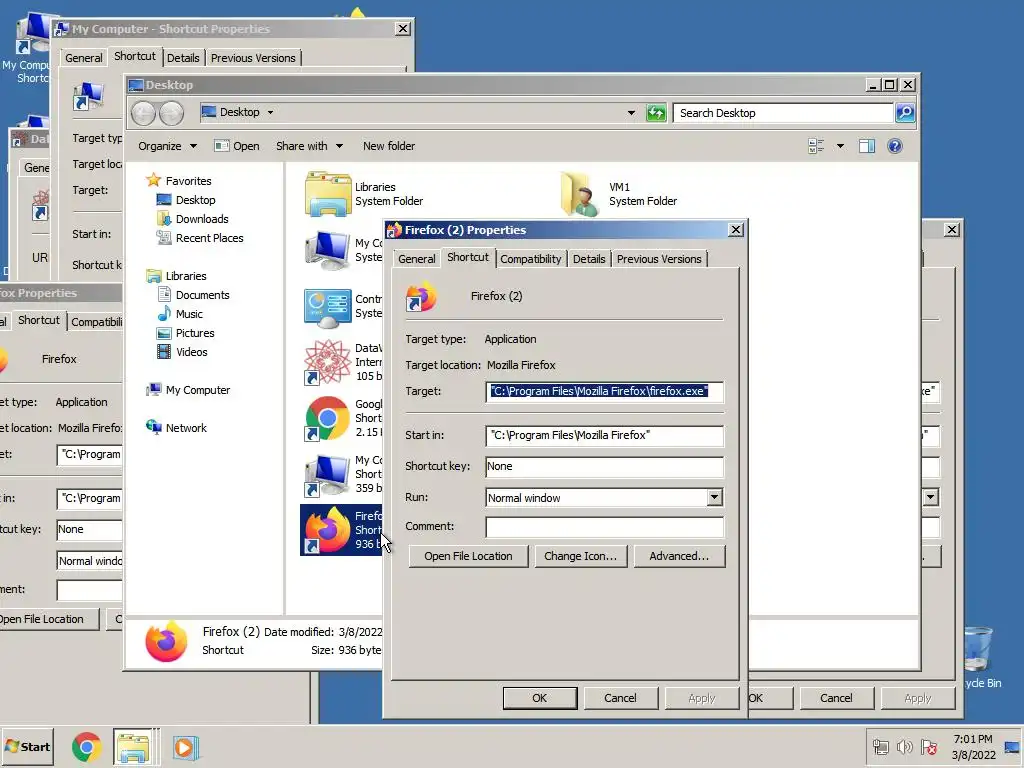Select the VM1 user folder icon
This screenshot has height=768, width=1024.
coord(580,194)
